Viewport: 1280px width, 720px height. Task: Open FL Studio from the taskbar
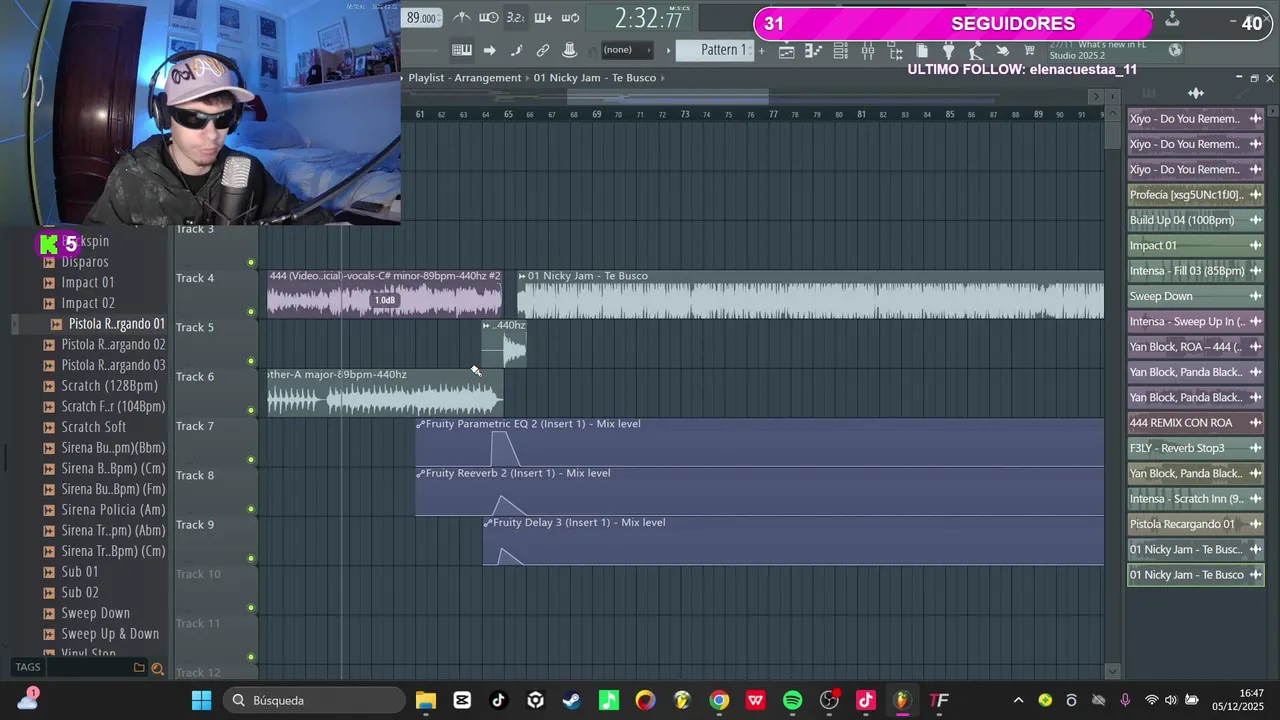pyautogui.click(x=902, y=700)
